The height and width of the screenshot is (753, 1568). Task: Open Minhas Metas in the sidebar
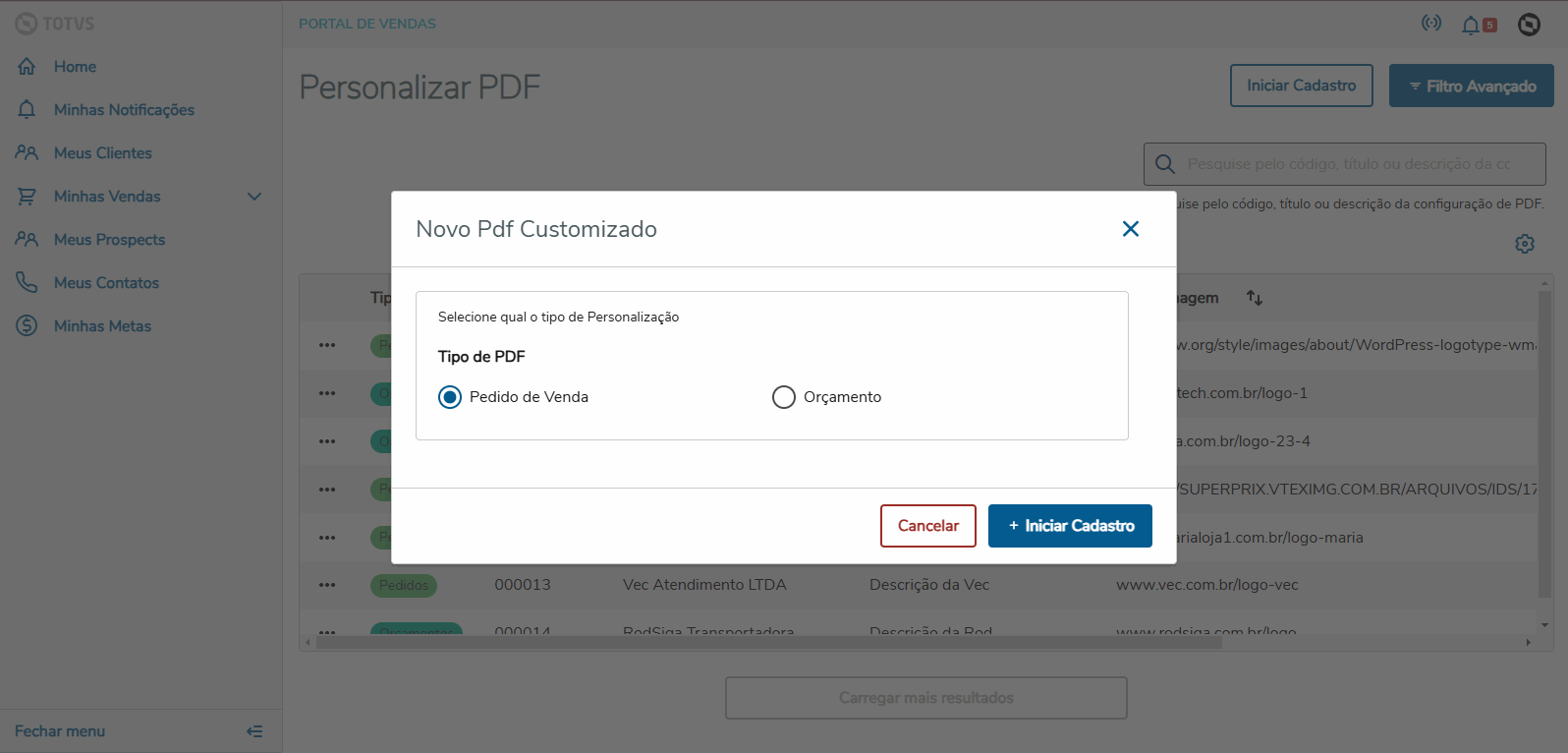pyautogui.click(x=102, y=326)
